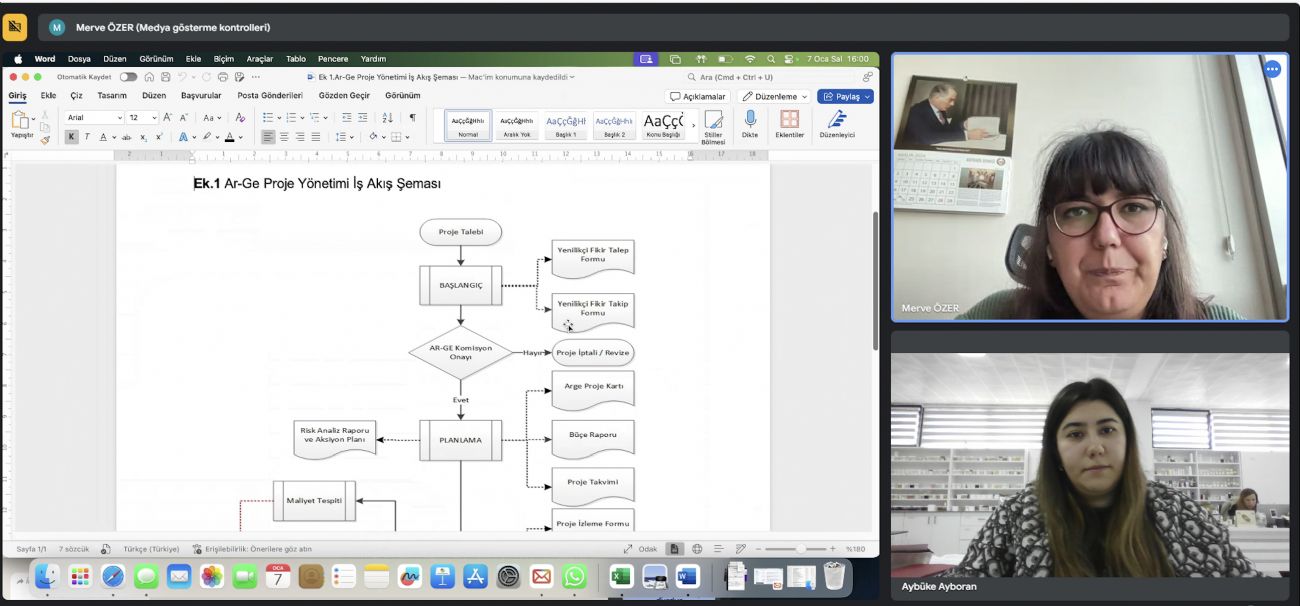Toggle bold (K) formatting

tap(72, 137)
